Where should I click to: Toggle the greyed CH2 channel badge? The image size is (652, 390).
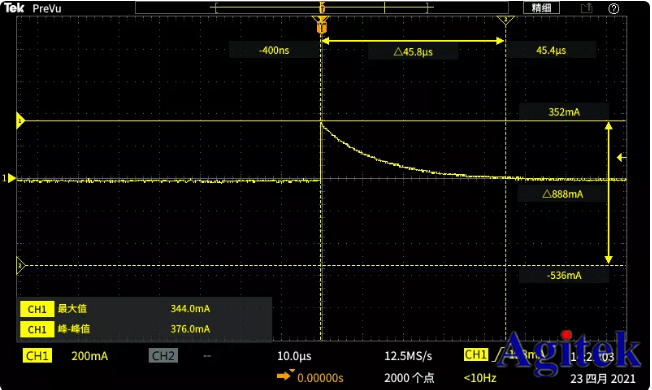coord(163,356)
